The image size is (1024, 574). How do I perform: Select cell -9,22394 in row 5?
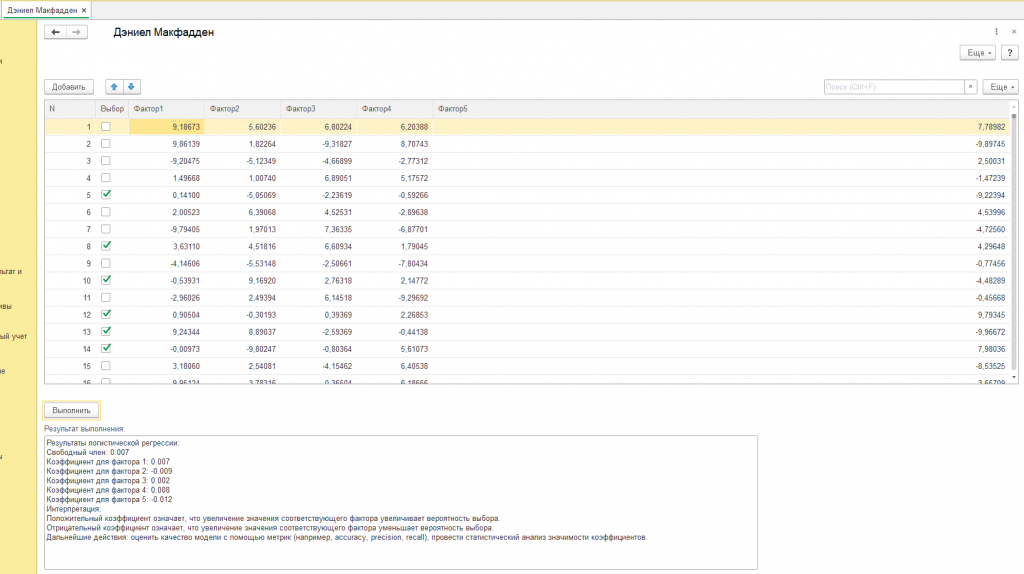pyautogui.click(x=721, y=195)
